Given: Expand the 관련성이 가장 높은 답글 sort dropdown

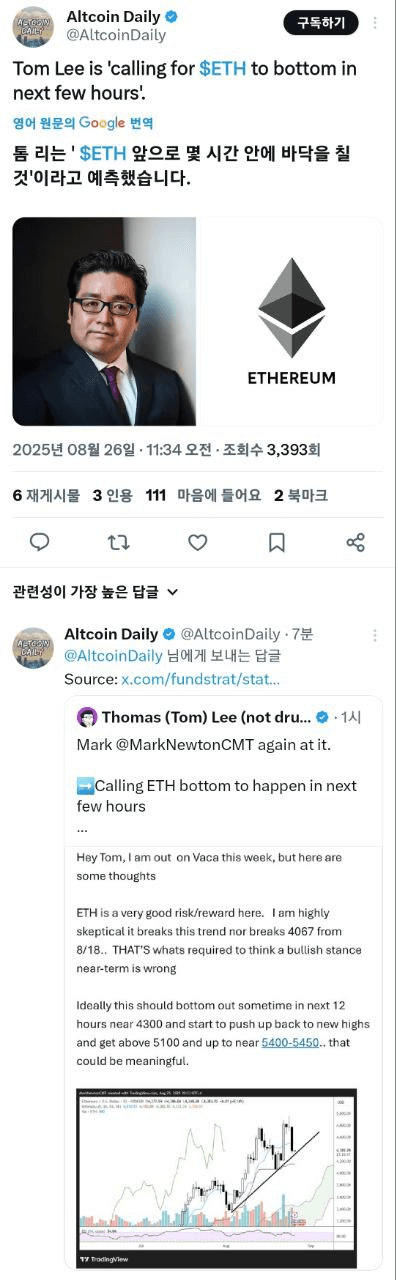Looking at the screenshot, I should tap(95, 592).
